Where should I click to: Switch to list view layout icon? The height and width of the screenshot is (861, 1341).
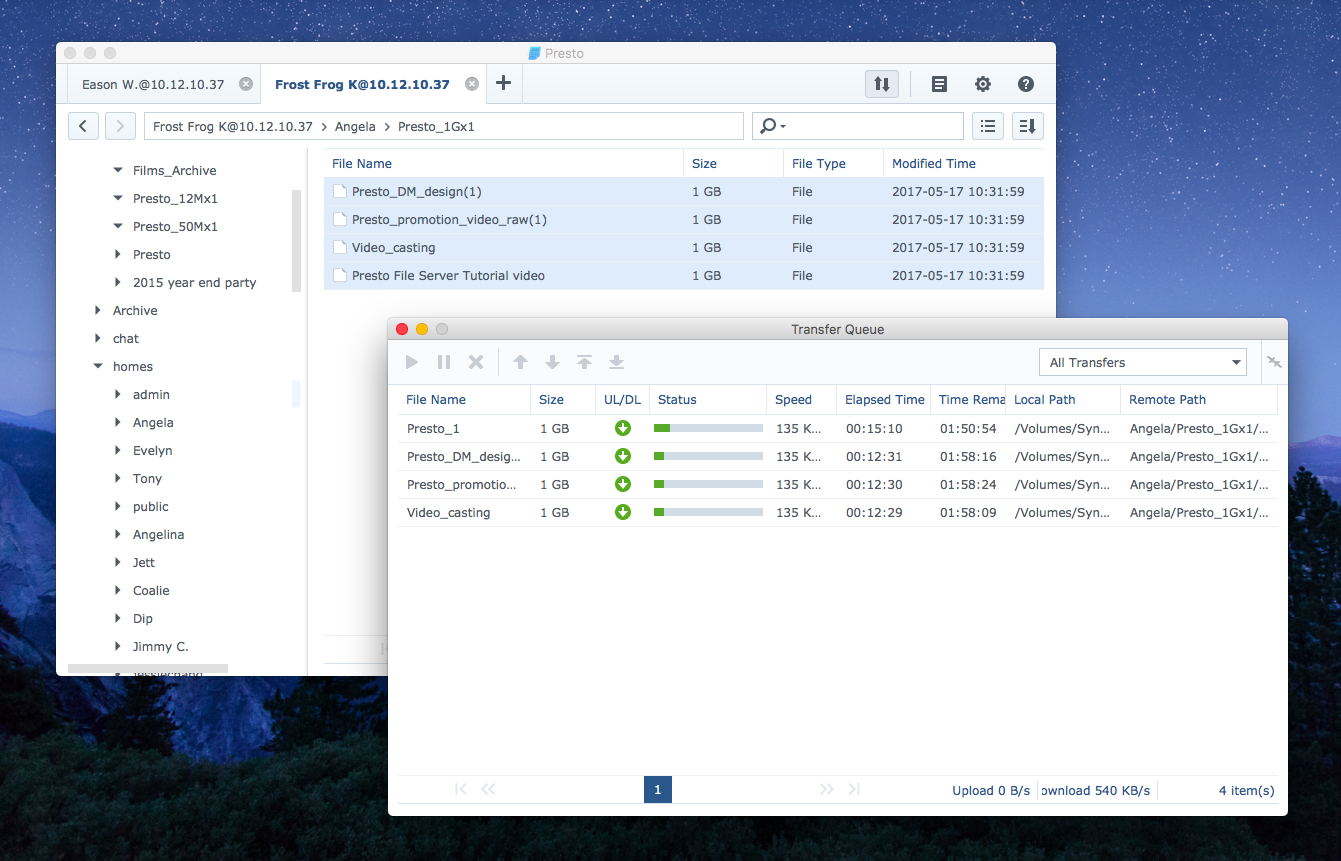(988, 126)
